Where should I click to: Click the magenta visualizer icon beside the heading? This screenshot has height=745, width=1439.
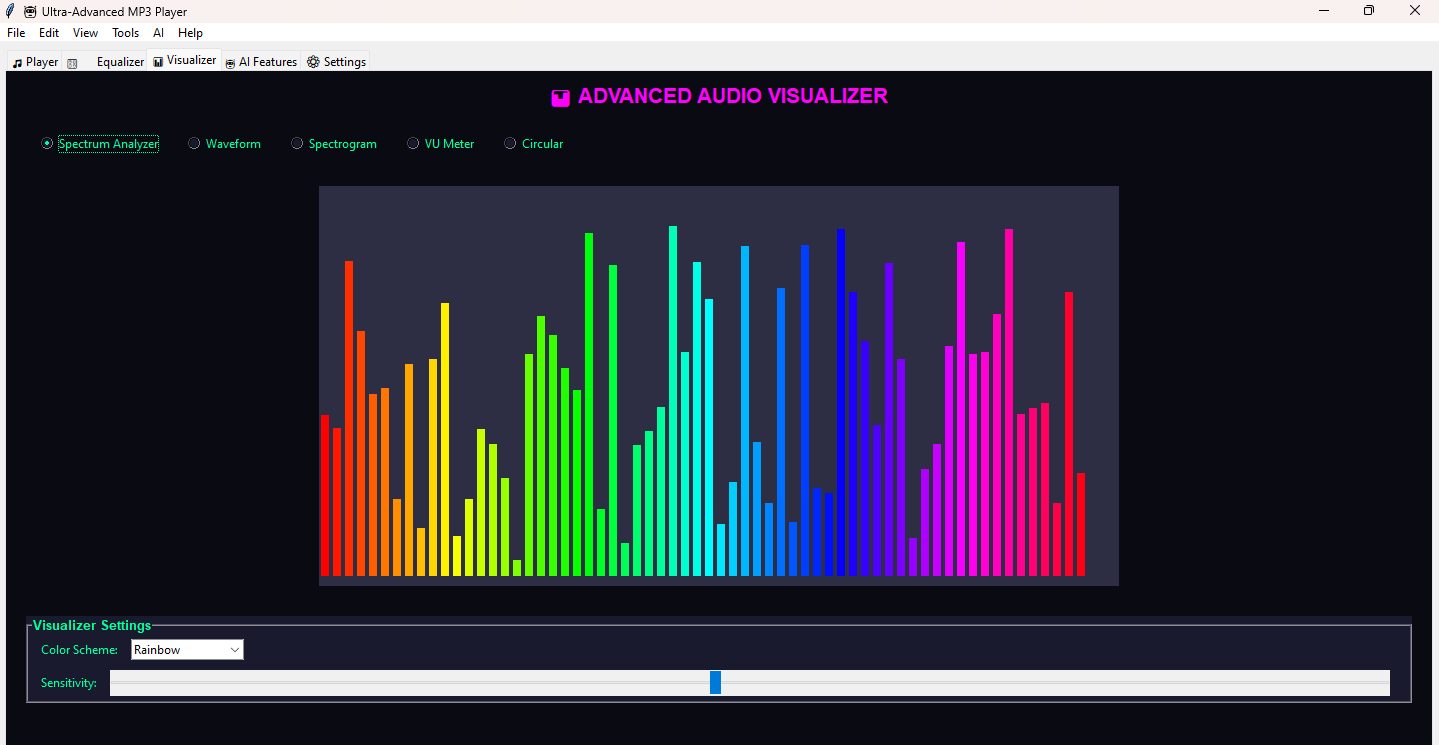pyautogui.click(x=561, y=97)
